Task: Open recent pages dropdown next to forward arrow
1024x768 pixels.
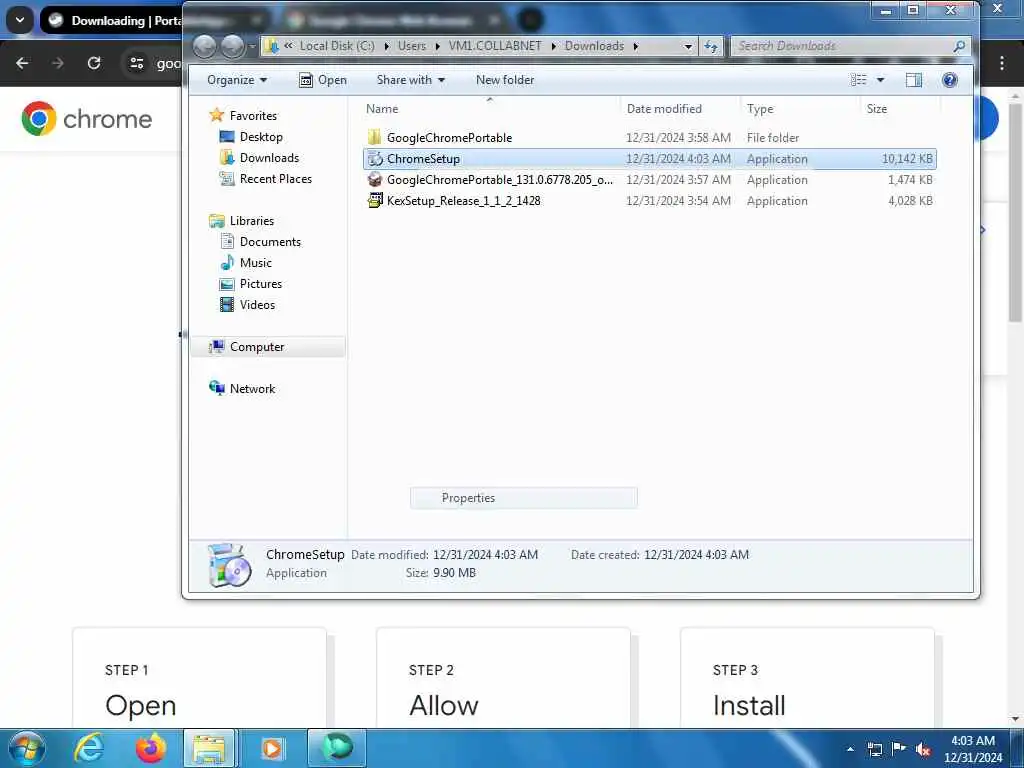Action: click(252, 46)
